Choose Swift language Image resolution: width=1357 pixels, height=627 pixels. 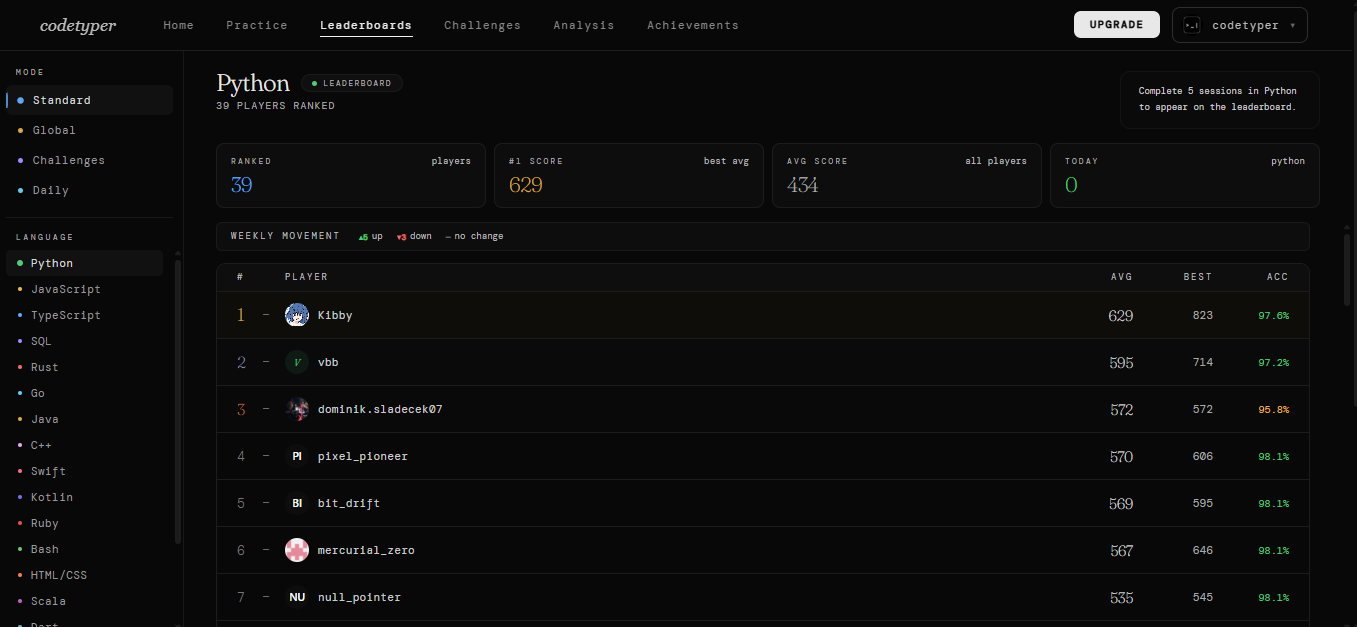tap(85, 471)
